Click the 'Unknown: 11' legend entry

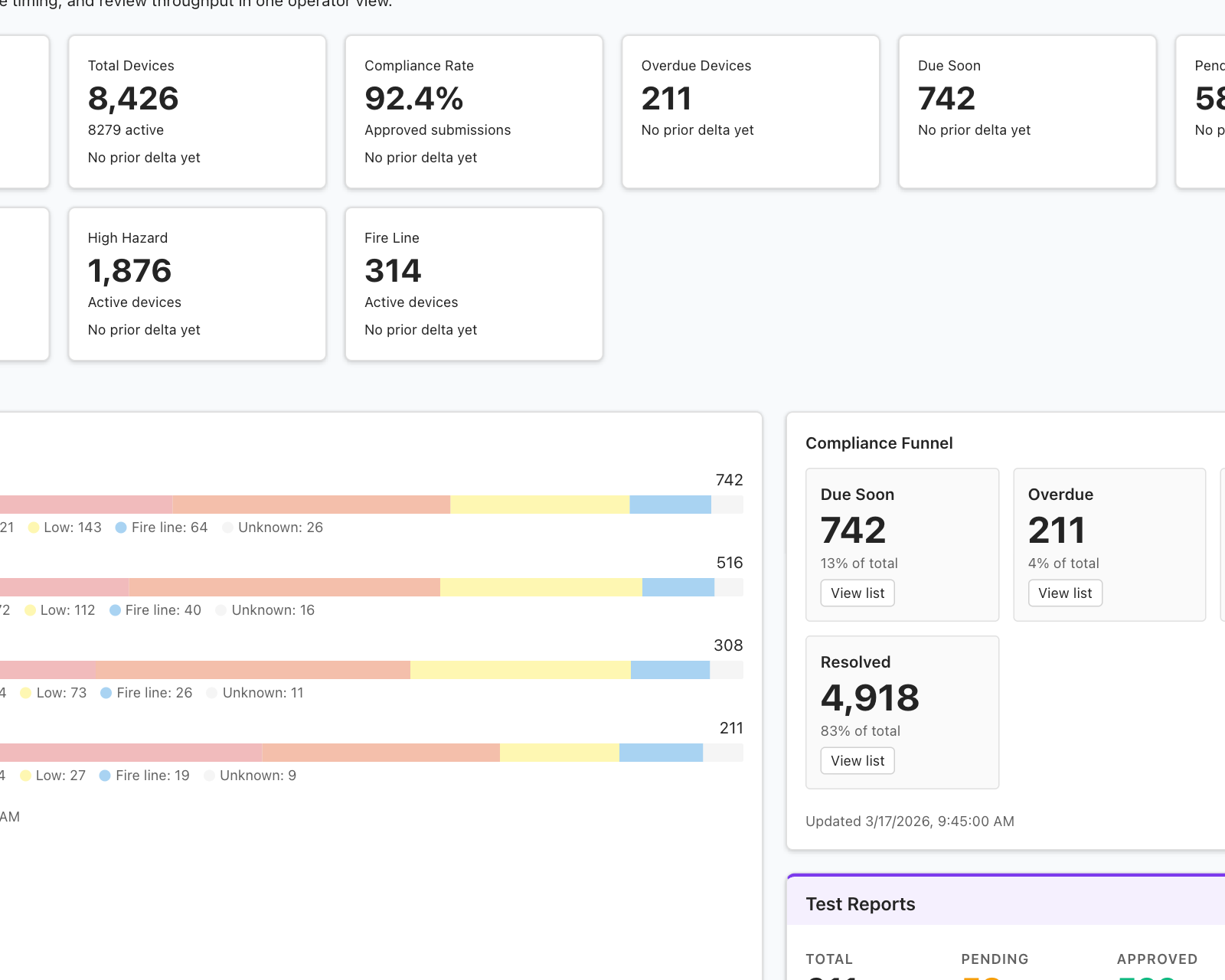point(256,693)
